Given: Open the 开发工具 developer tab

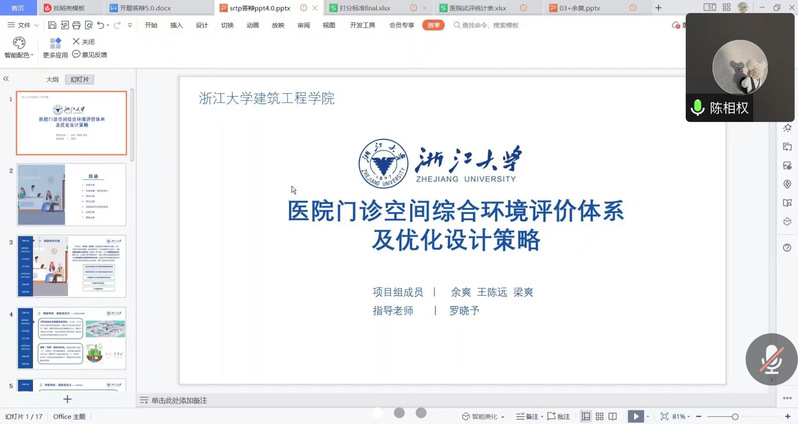Looking at the screenshot, I should pos(362,25).
